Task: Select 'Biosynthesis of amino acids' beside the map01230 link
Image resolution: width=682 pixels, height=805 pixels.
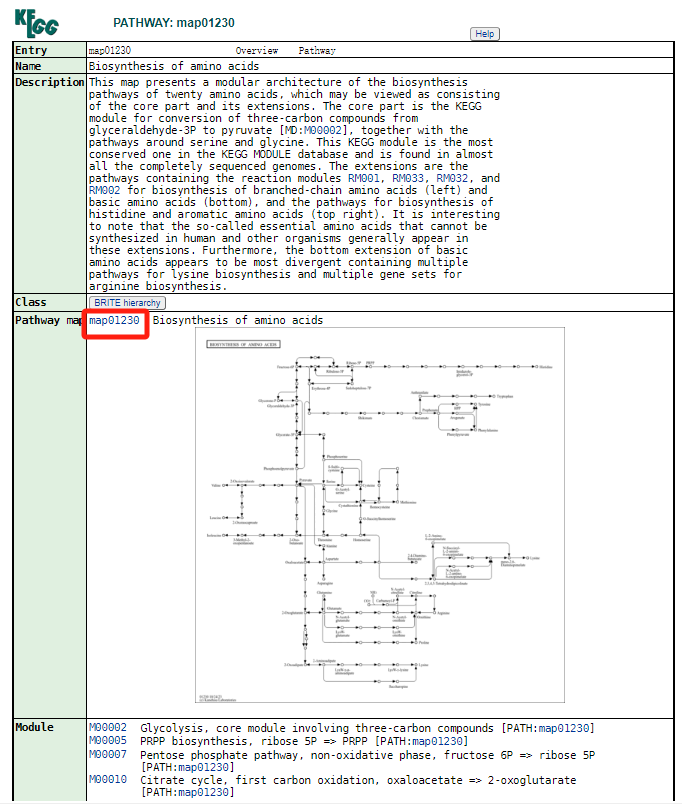Action: coord(238,320)
